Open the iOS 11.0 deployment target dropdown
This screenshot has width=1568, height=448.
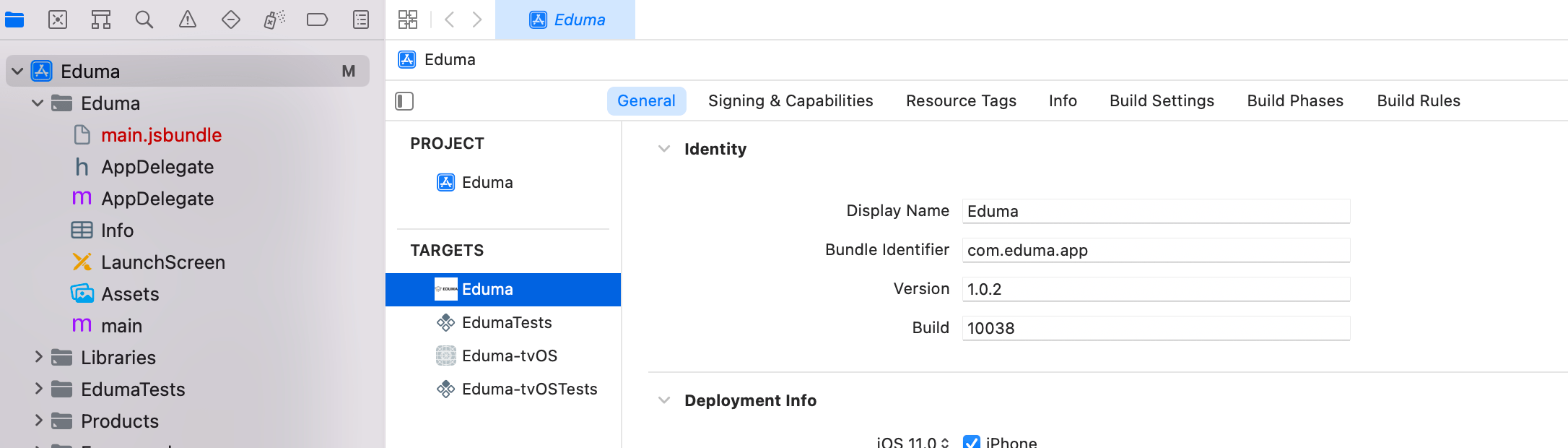click(x=913, y=442)
